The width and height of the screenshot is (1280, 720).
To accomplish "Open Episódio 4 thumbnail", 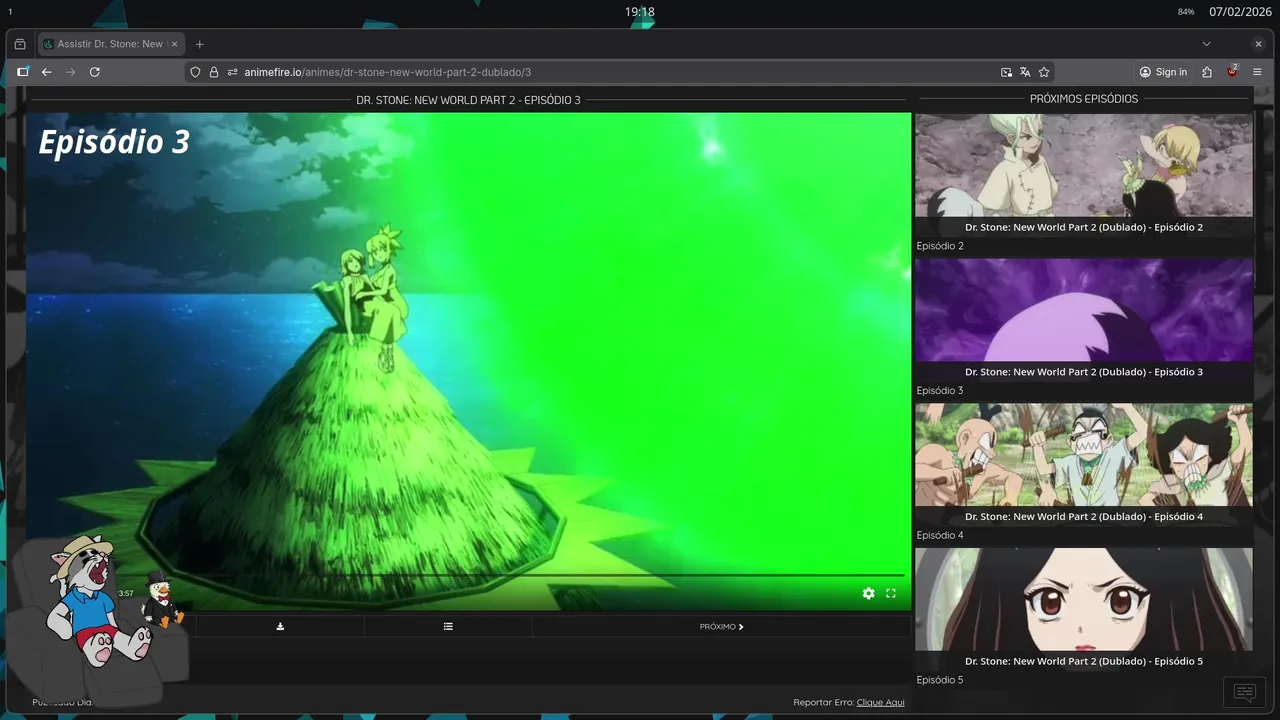I will (1084, 455).
